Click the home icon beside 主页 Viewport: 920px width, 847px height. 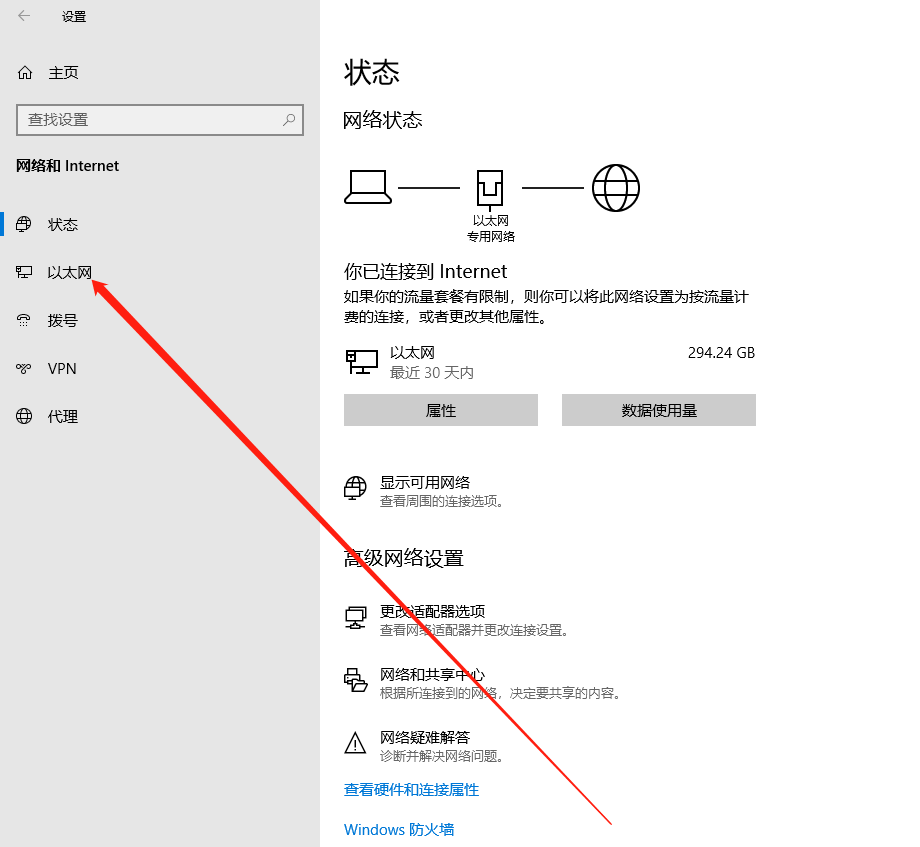[25, 72]
